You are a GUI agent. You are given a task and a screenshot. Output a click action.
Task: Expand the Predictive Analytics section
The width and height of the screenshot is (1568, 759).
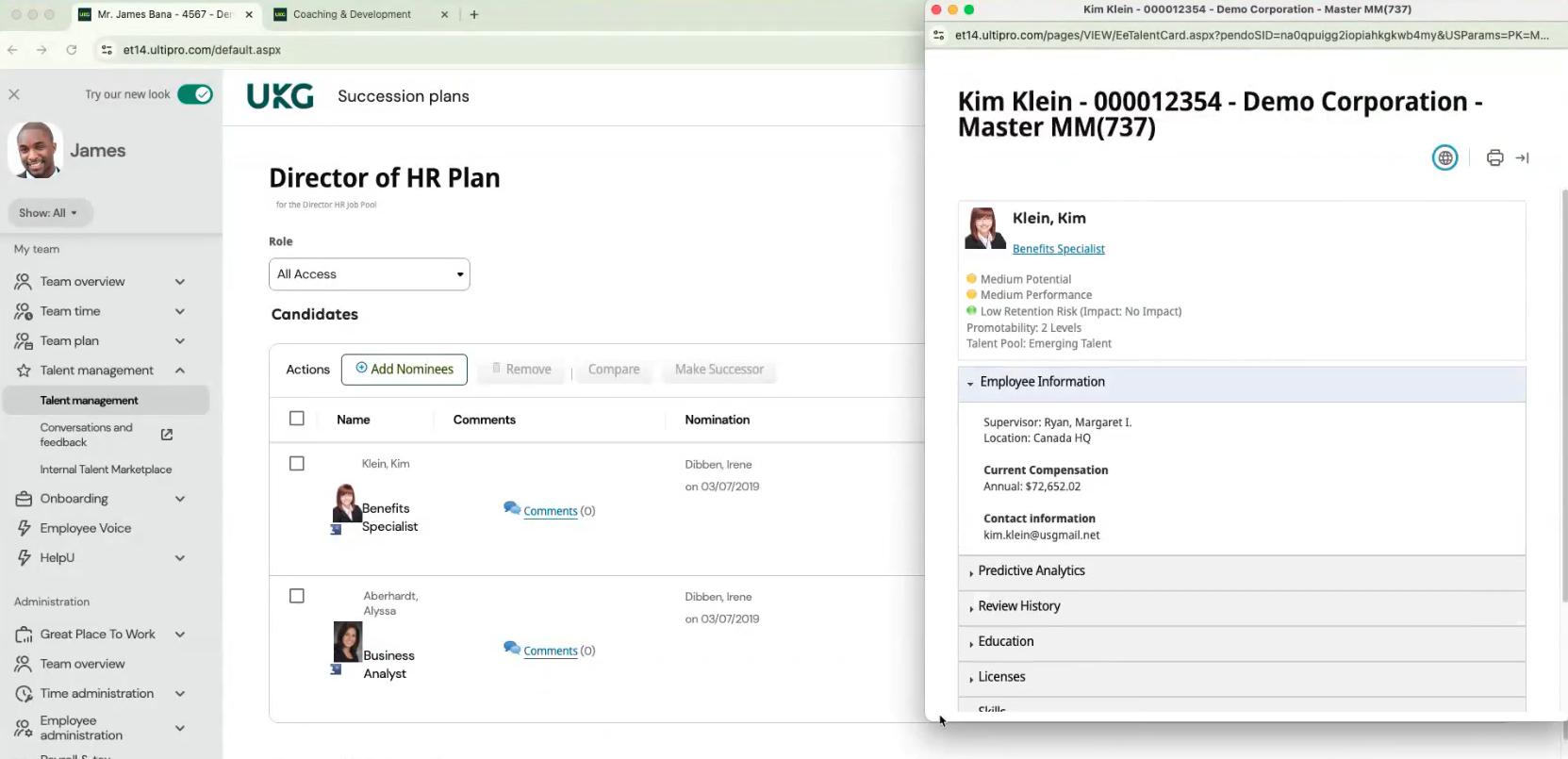click(1031, 571)
